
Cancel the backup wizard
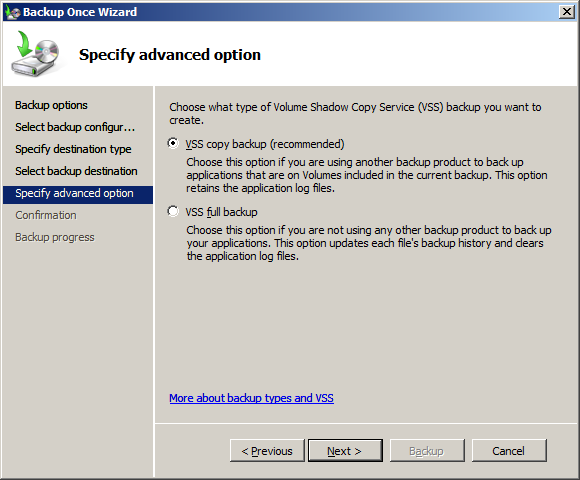[x=509, y=450]
